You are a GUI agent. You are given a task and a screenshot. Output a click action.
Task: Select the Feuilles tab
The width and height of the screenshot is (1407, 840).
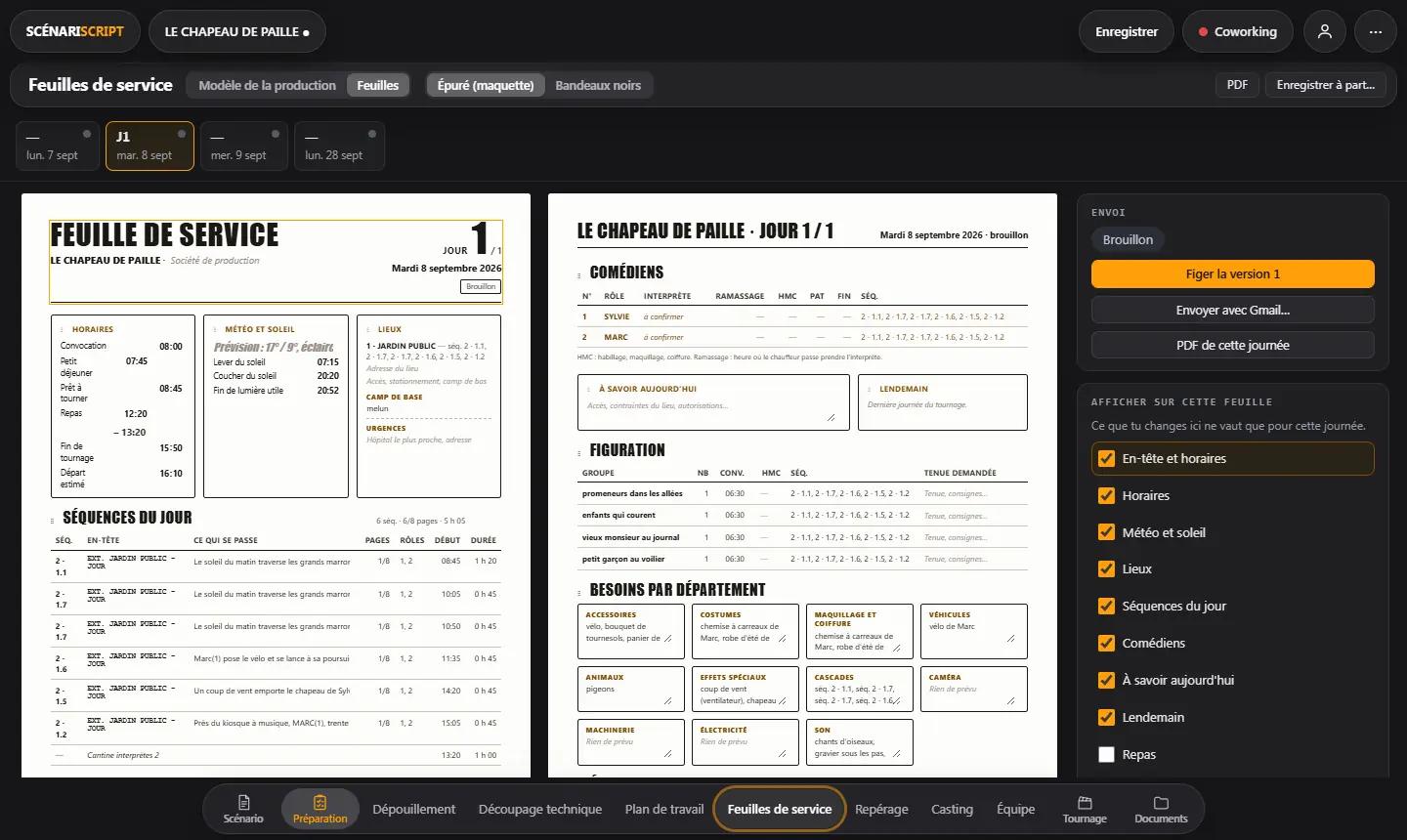[378, 85]
